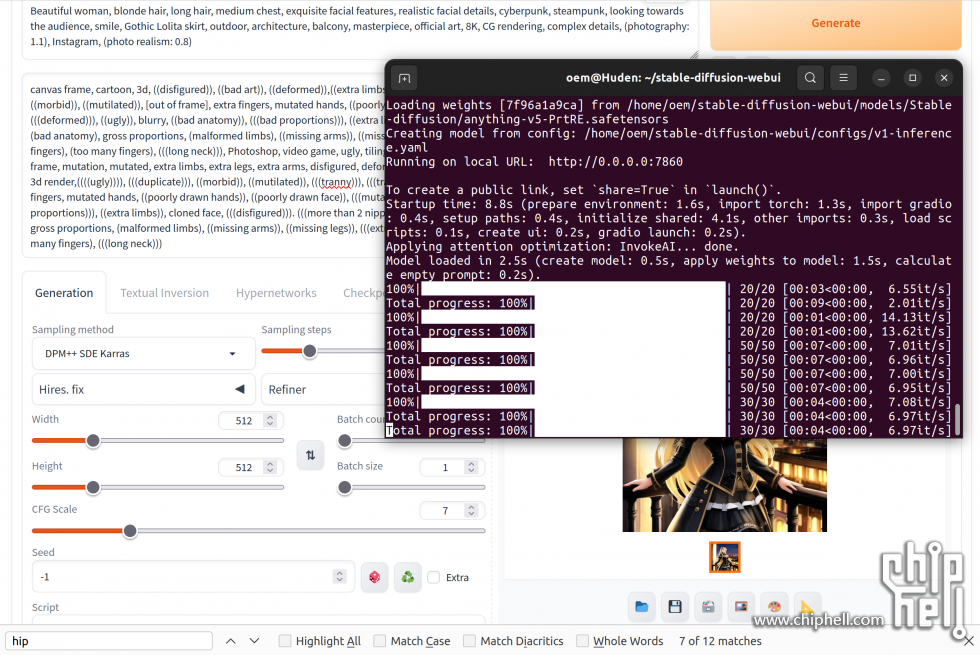The image size is (980, 655).
Task: Click the CFG Scale slider handle
Action: (130, 531)
